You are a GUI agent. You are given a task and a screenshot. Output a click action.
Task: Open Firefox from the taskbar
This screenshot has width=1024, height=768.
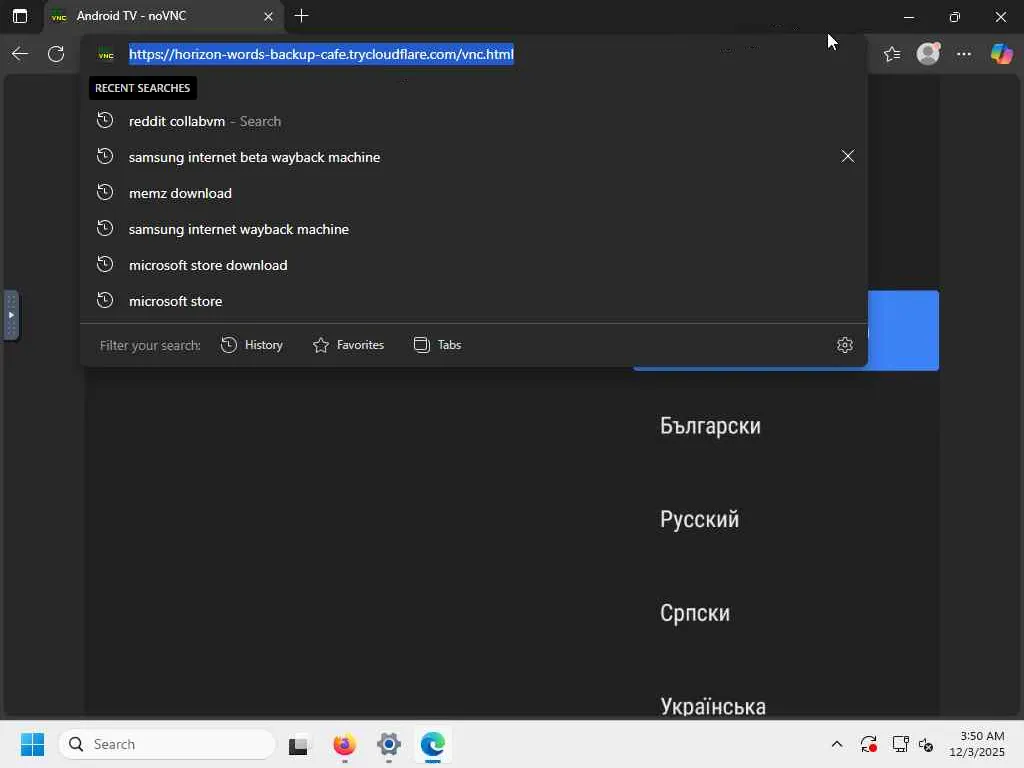coord(344,744)
